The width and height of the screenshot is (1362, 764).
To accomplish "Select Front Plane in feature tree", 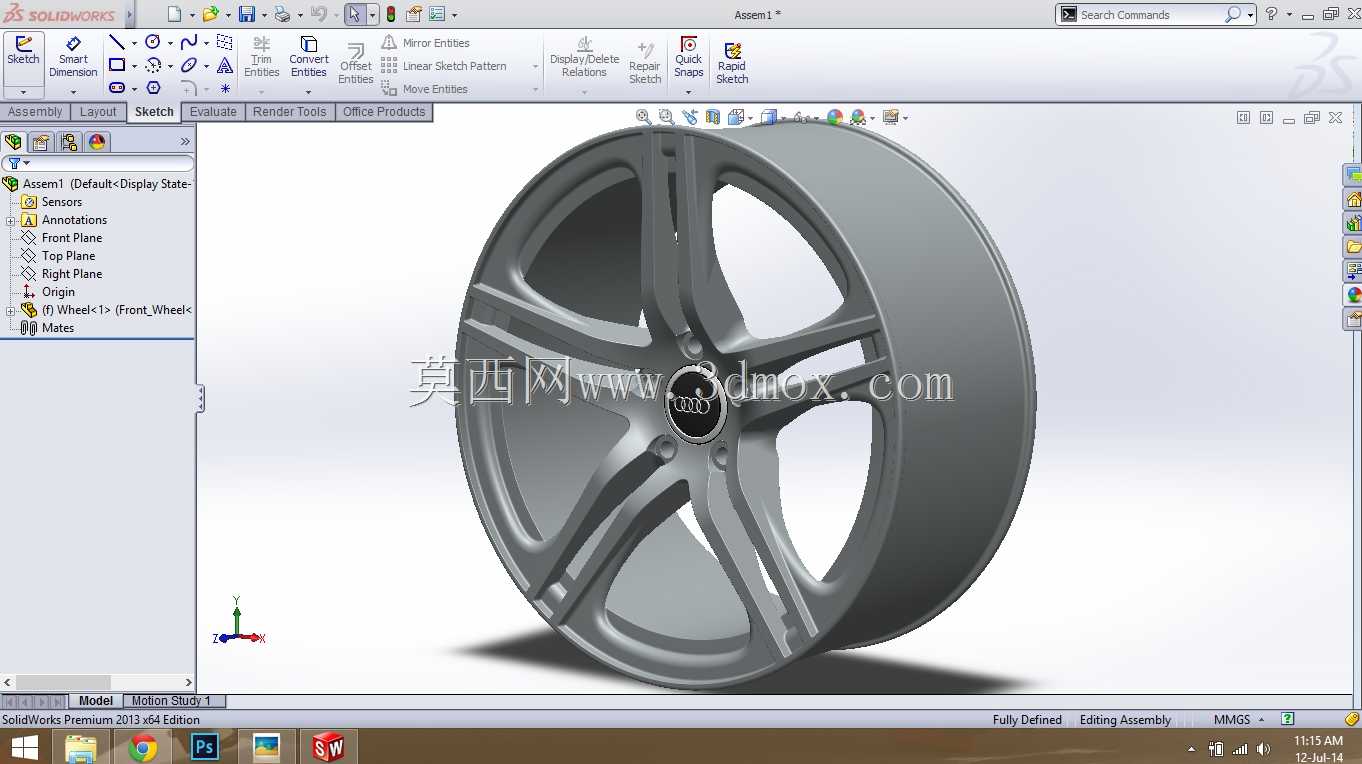I will click(71, 238).
